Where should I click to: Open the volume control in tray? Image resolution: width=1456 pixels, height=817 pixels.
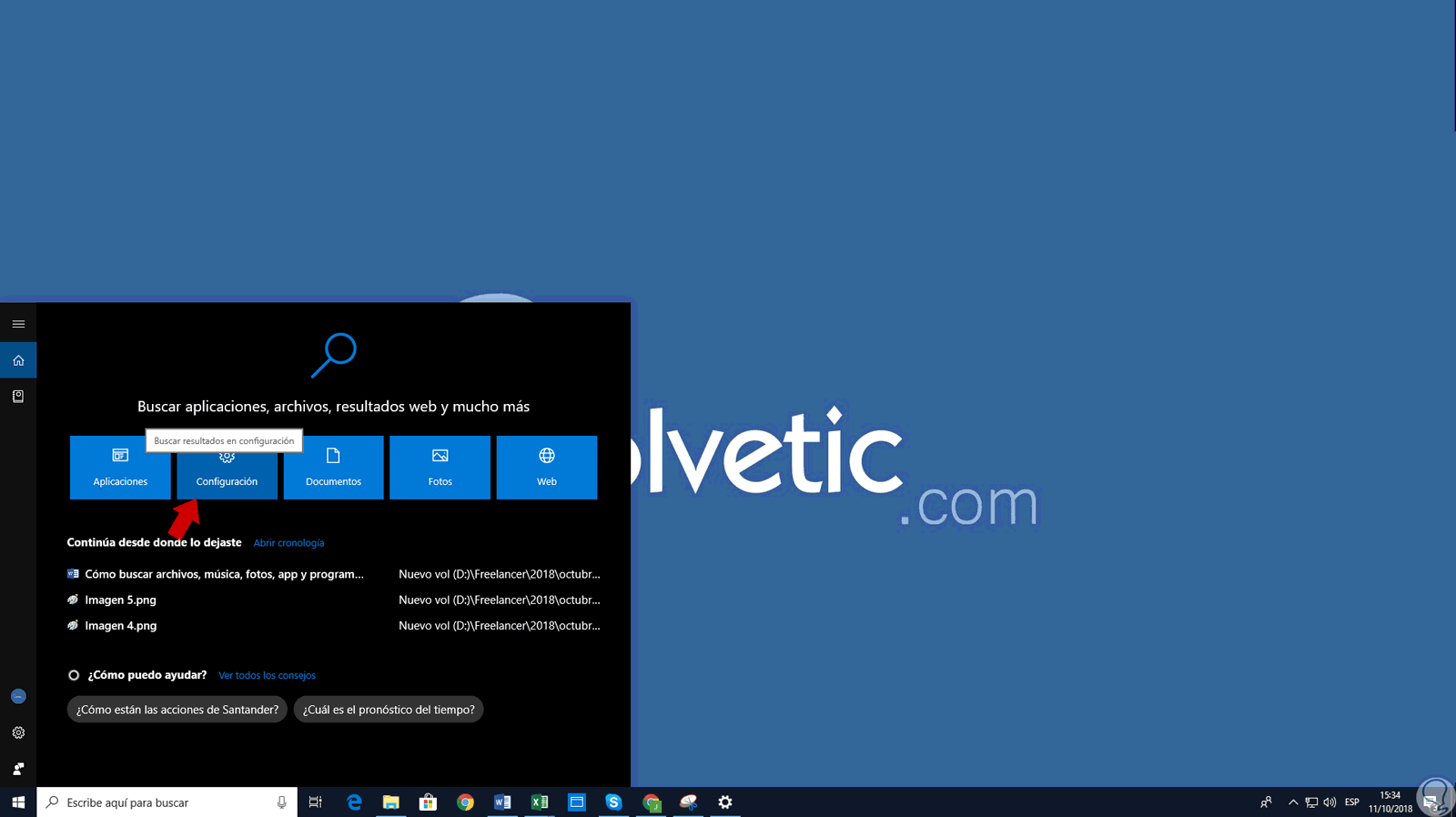pyautogui.click(x=1330, y=802)
